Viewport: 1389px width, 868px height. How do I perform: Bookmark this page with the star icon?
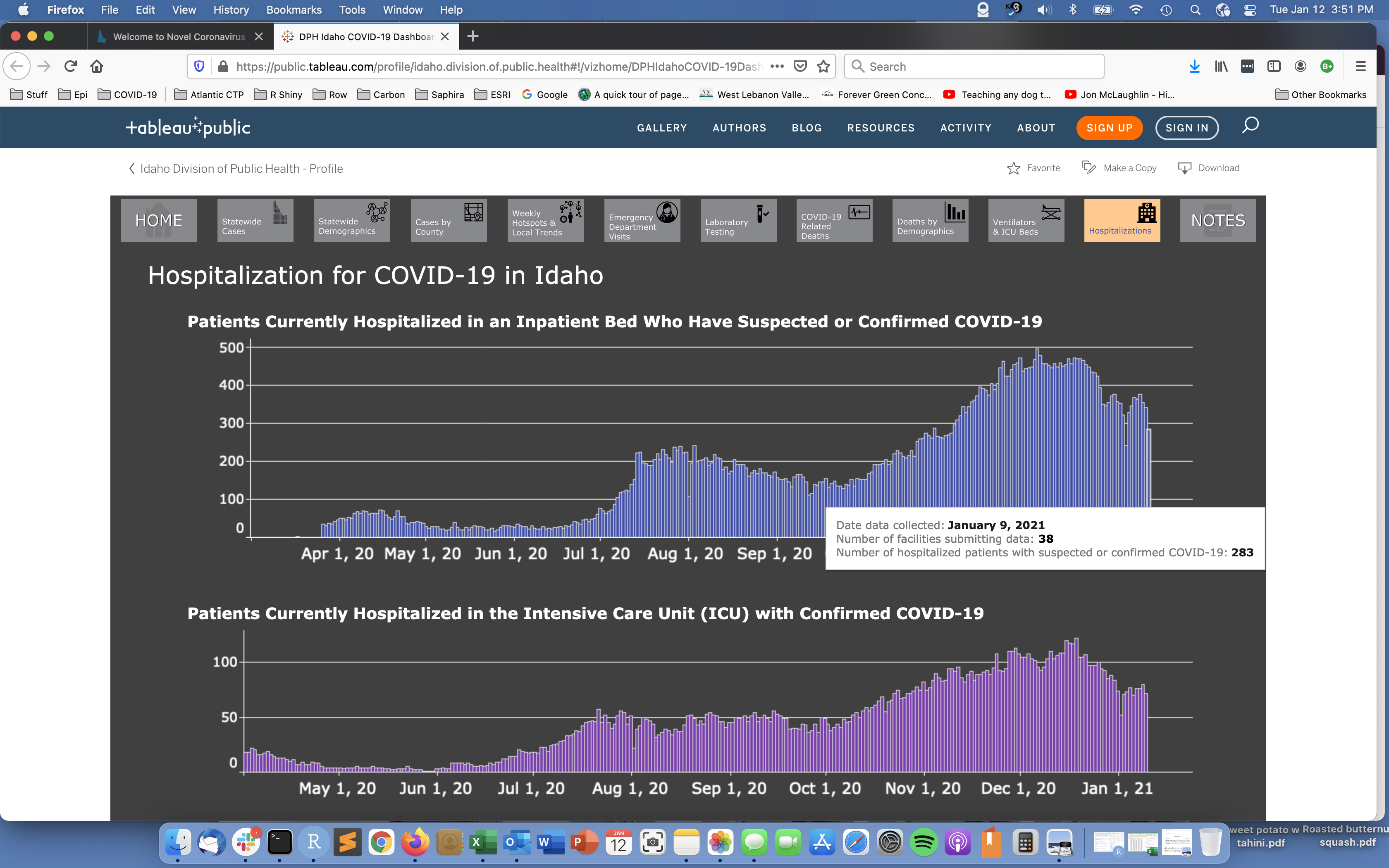[823, 67]
